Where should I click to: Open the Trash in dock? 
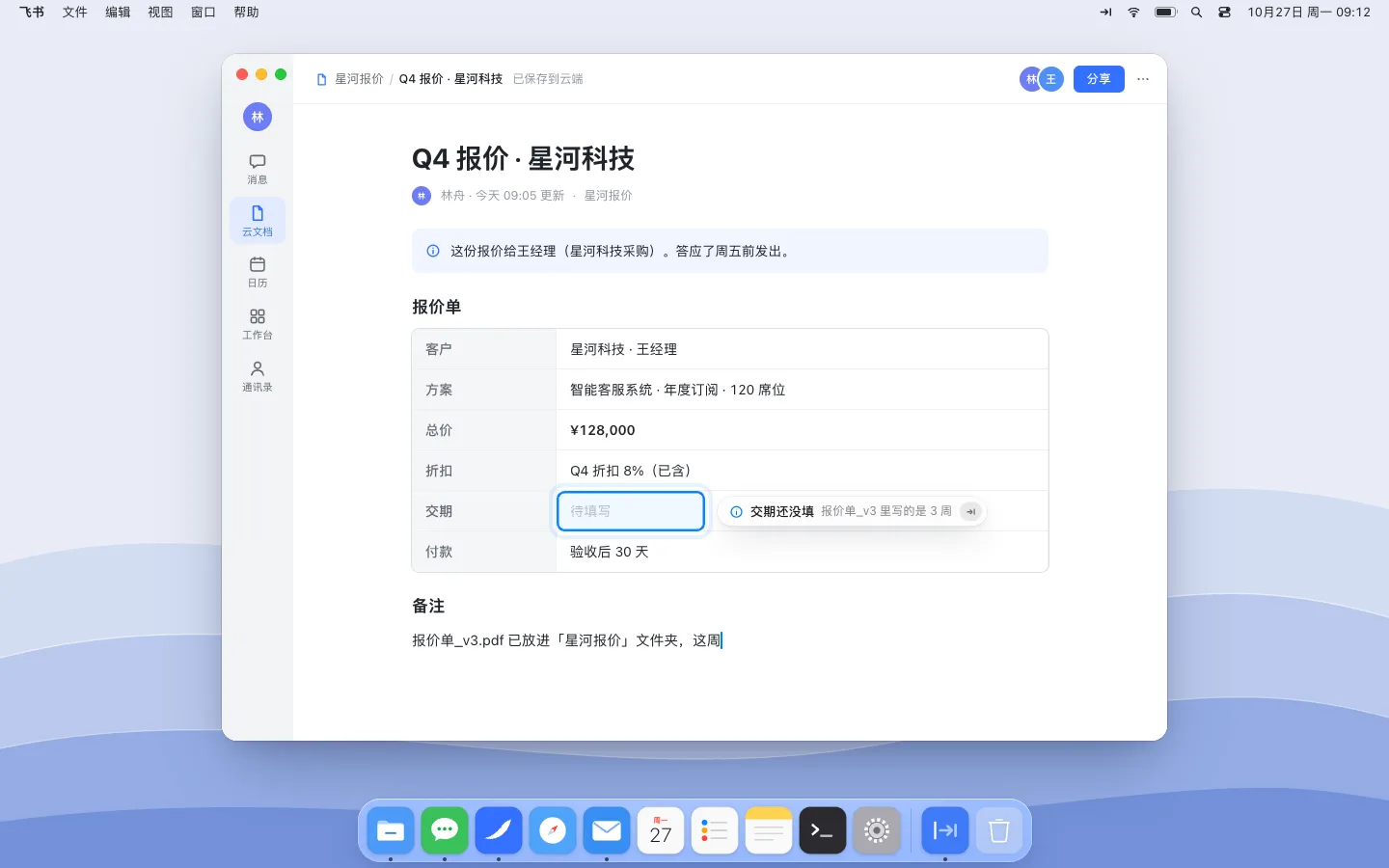point(999,830)
